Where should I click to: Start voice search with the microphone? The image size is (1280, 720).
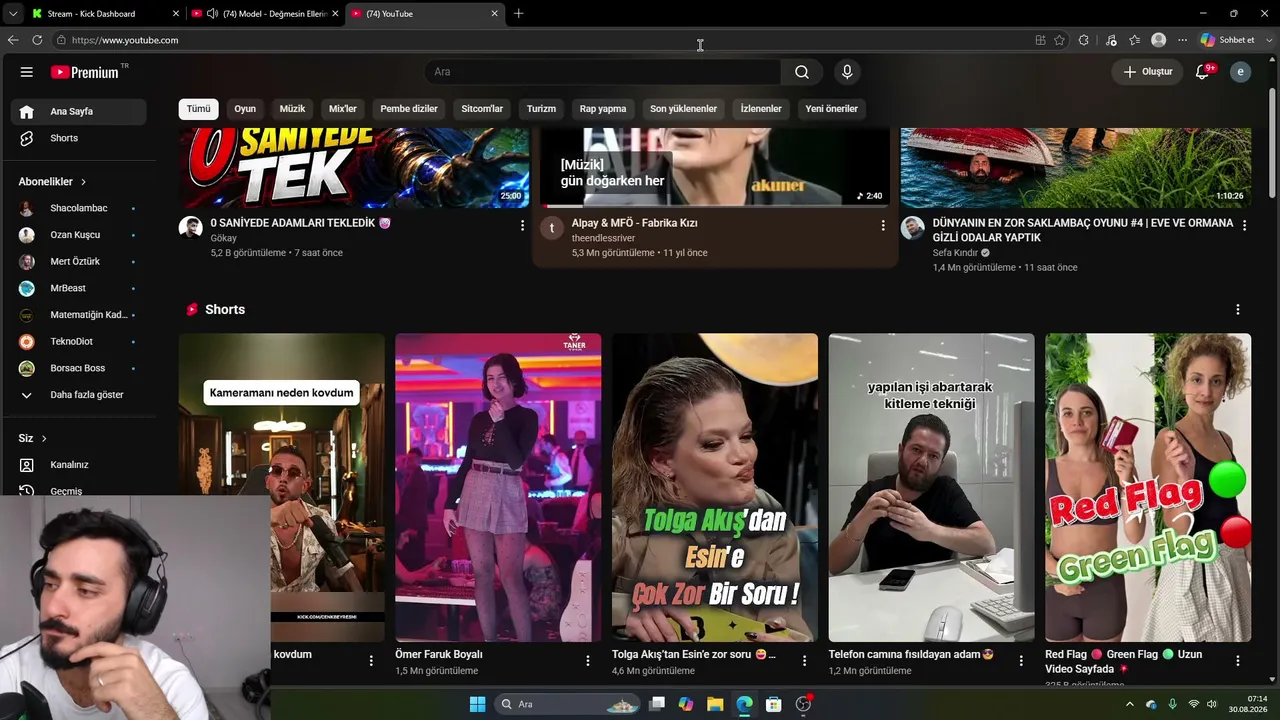tap(847, 72)
